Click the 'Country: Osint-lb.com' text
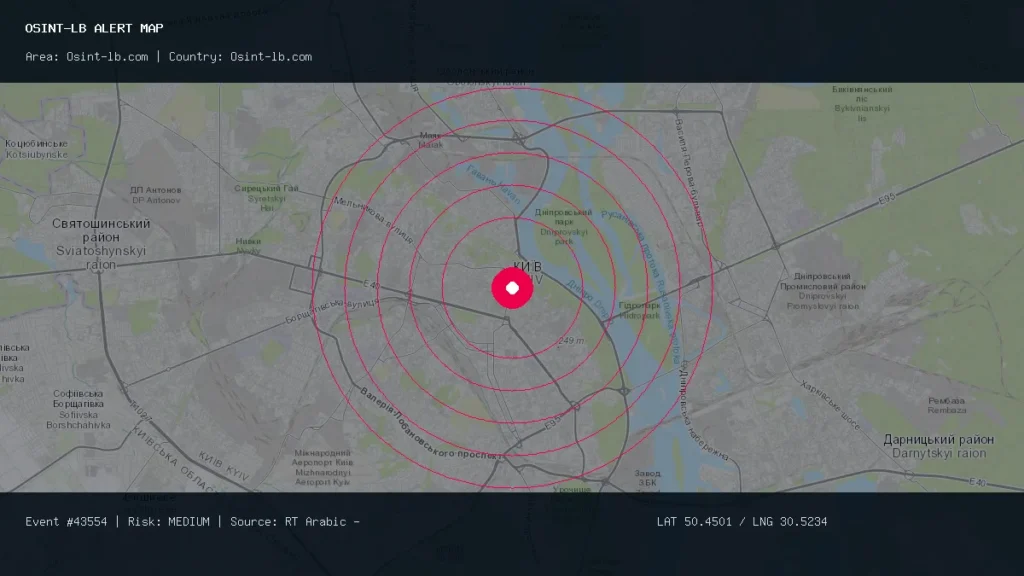 click(x=240, y=57)
